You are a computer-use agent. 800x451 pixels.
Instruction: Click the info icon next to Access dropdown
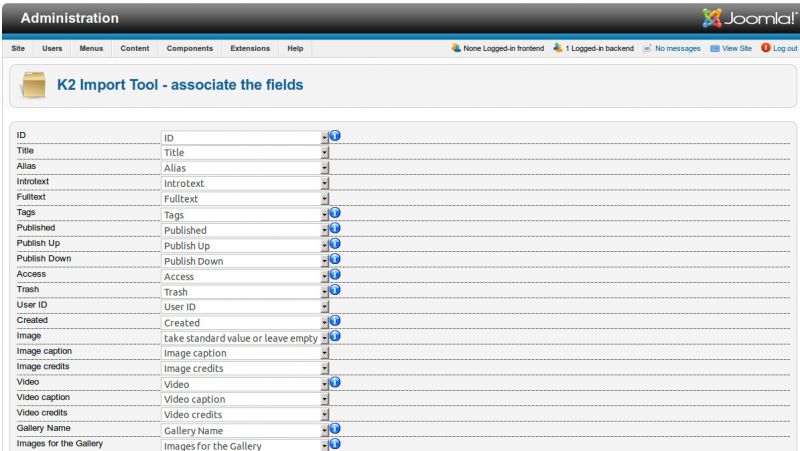point(335,274)
